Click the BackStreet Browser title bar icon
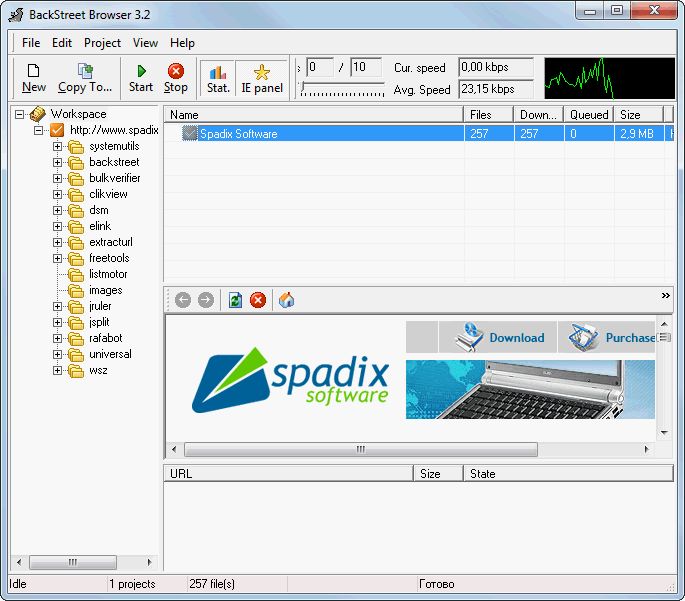685x601 pixels. 17,15
